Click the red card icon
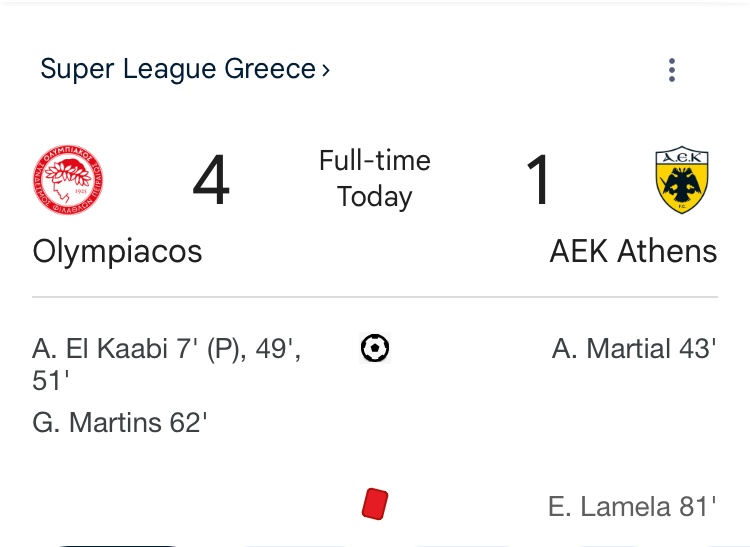The image size is (750, 547). pyautogui.click(x=375, y=503)
